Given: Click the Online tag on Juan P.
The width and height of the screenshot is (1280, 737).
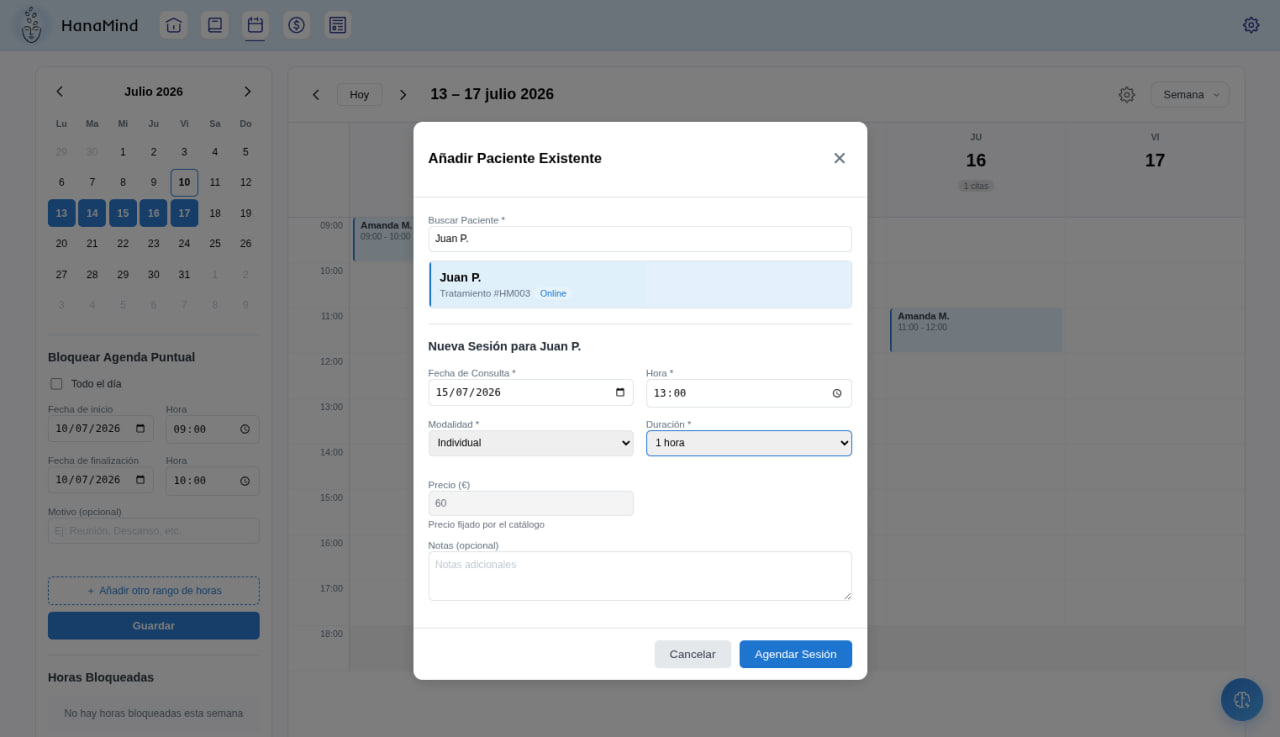Looking at the screenshot, I should (553, 294).
